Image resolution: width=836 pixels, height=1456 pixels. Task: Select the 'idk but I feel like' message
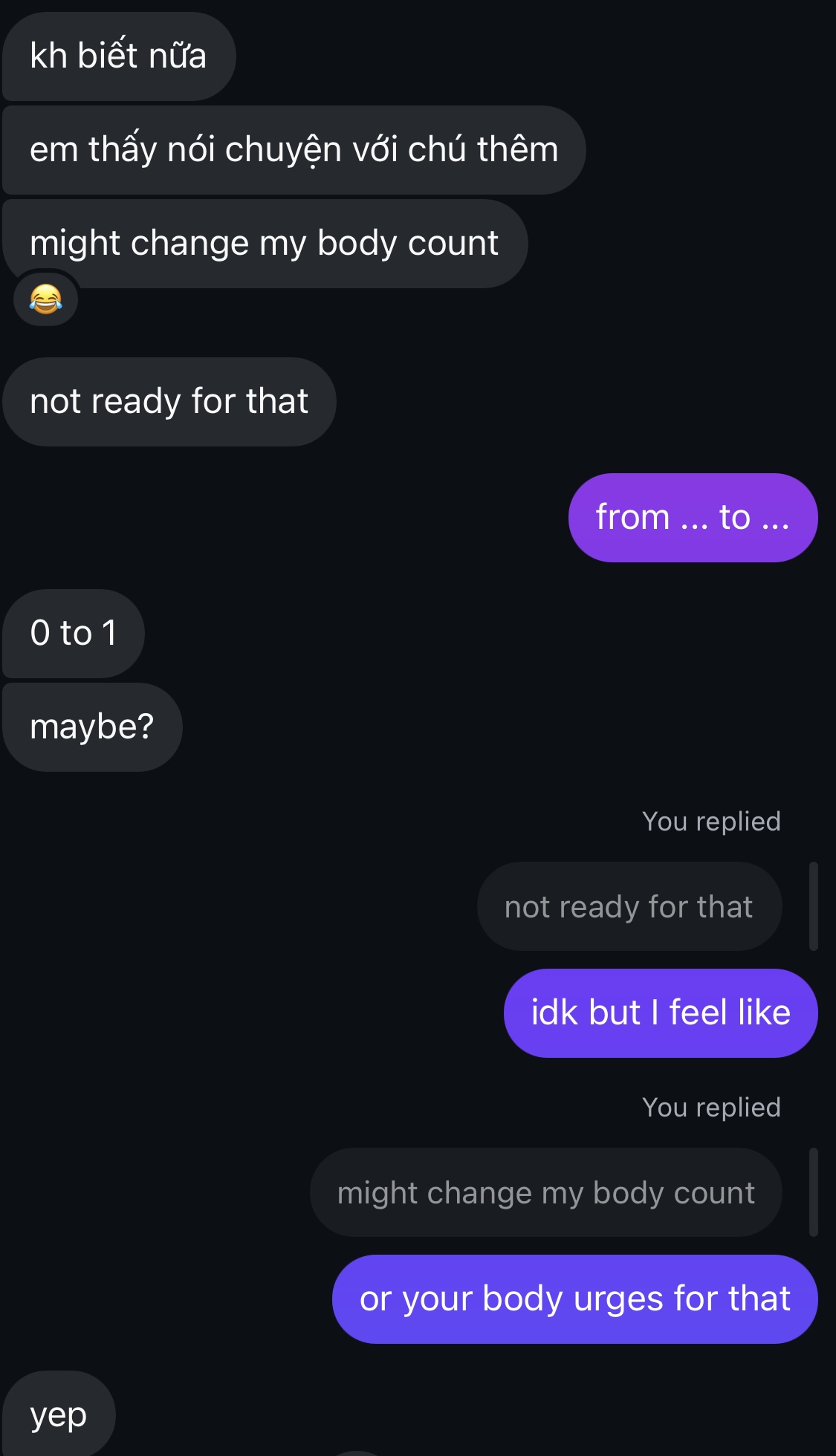[x=661, y=1013]
